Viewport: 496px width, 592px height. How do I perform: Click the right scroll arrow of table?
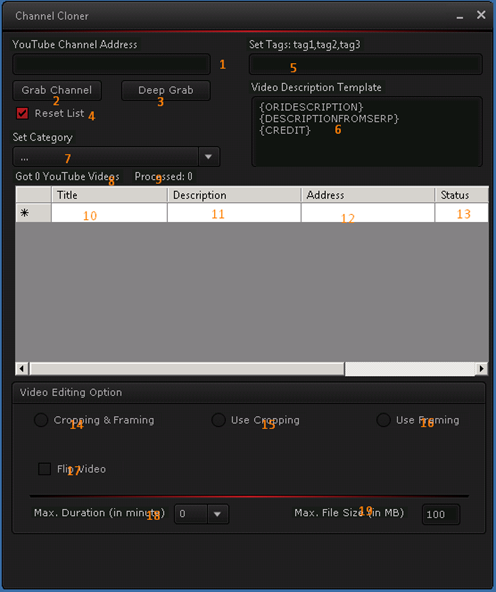[x=481, y=368]
